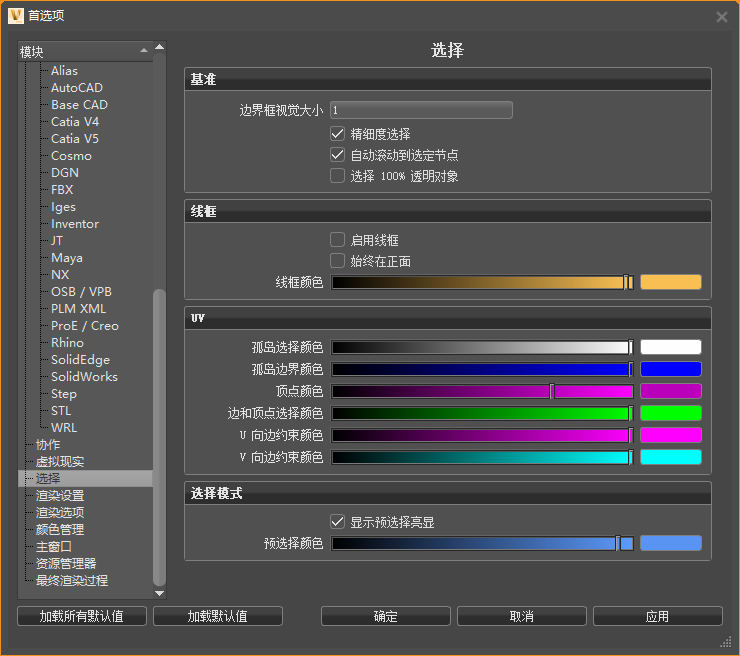Click the 顶点颜色 purple slider
Image resolution: width=740 pixels, height=656 pixels.
click(x=482, y=391)
